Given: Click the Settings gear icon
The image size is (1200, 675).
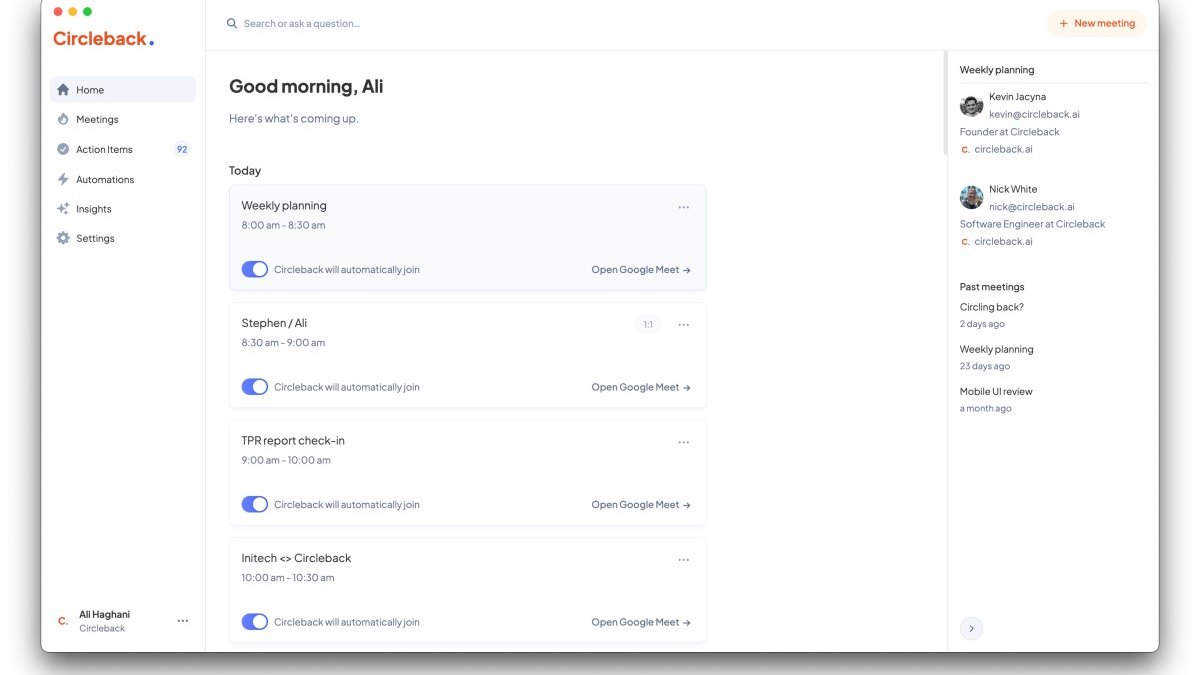Looking at the screenshot, I should [63, 238].
